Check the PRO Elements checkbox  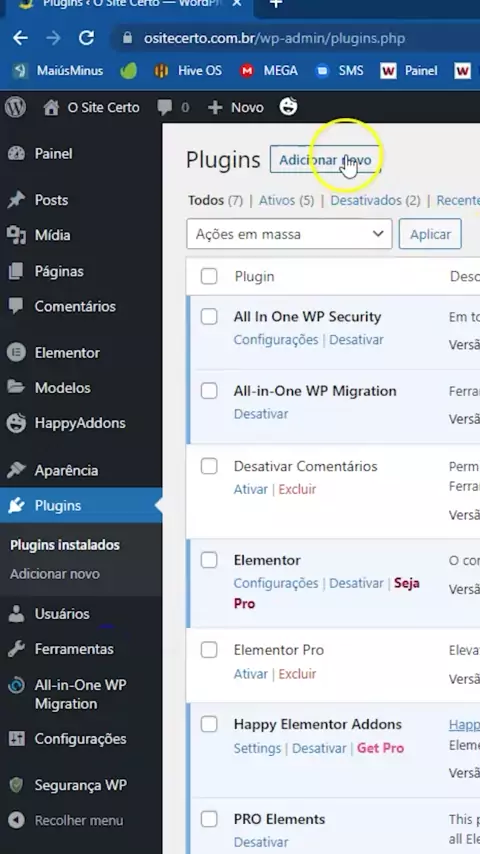[209, 819]
